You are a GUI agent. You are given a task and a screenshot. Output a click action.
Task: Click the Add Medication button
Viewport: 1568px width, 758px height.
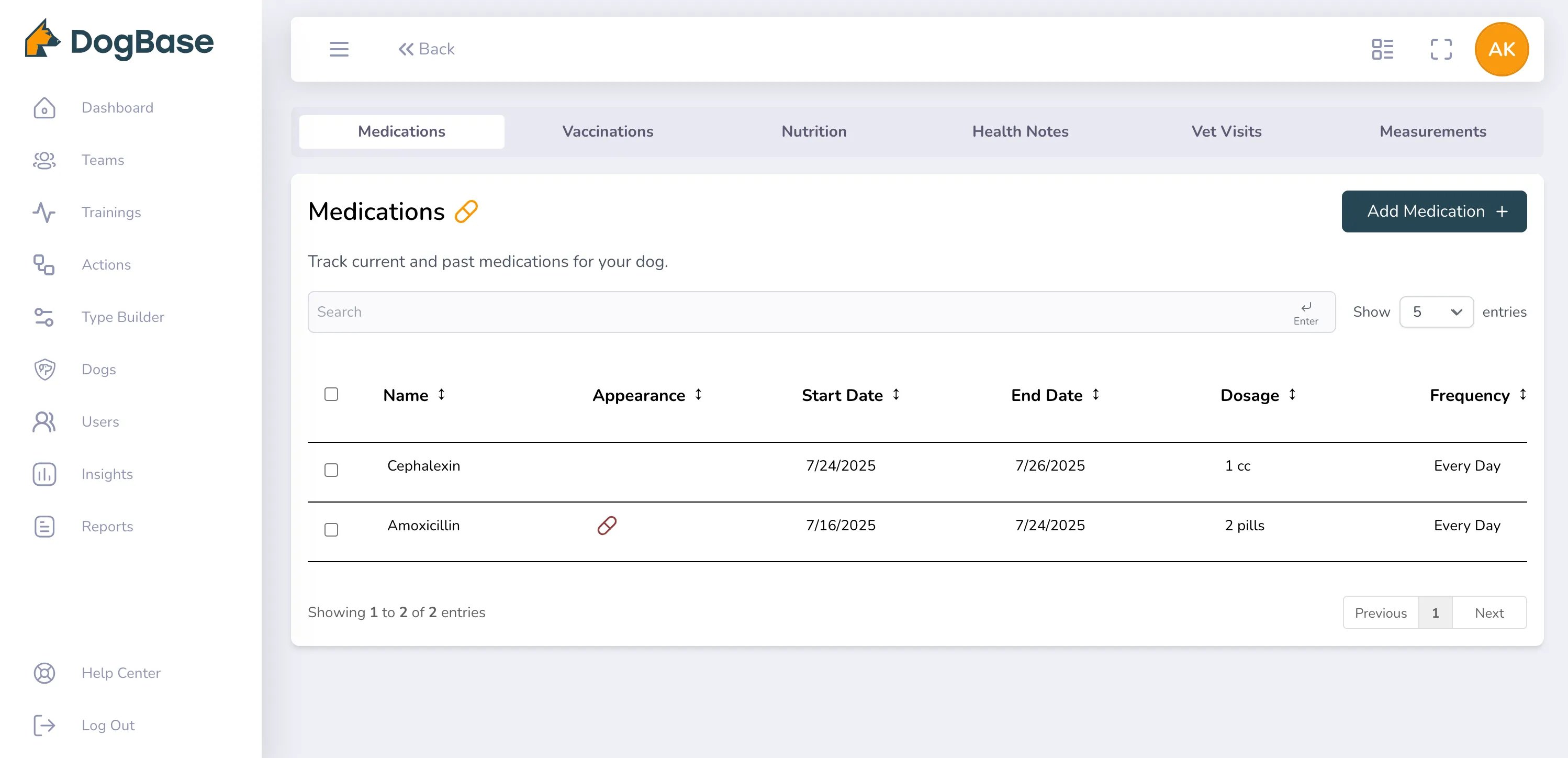(1433, 211)
